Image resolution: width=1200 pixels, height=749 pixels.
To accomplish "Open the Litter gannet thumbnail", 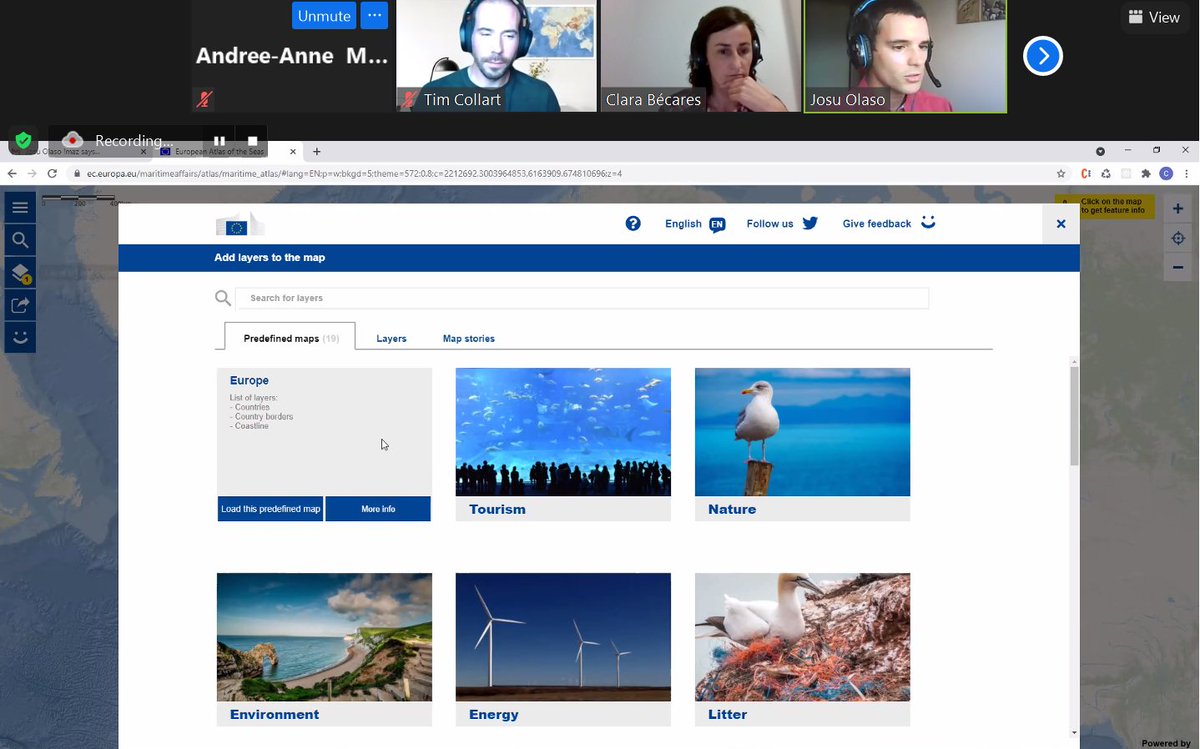I will [802, 637].
